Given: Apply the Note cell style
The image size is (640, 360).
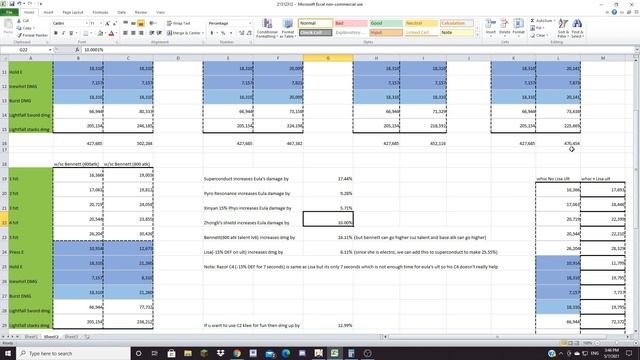Looking at the screenshot, I should point(457,33).
